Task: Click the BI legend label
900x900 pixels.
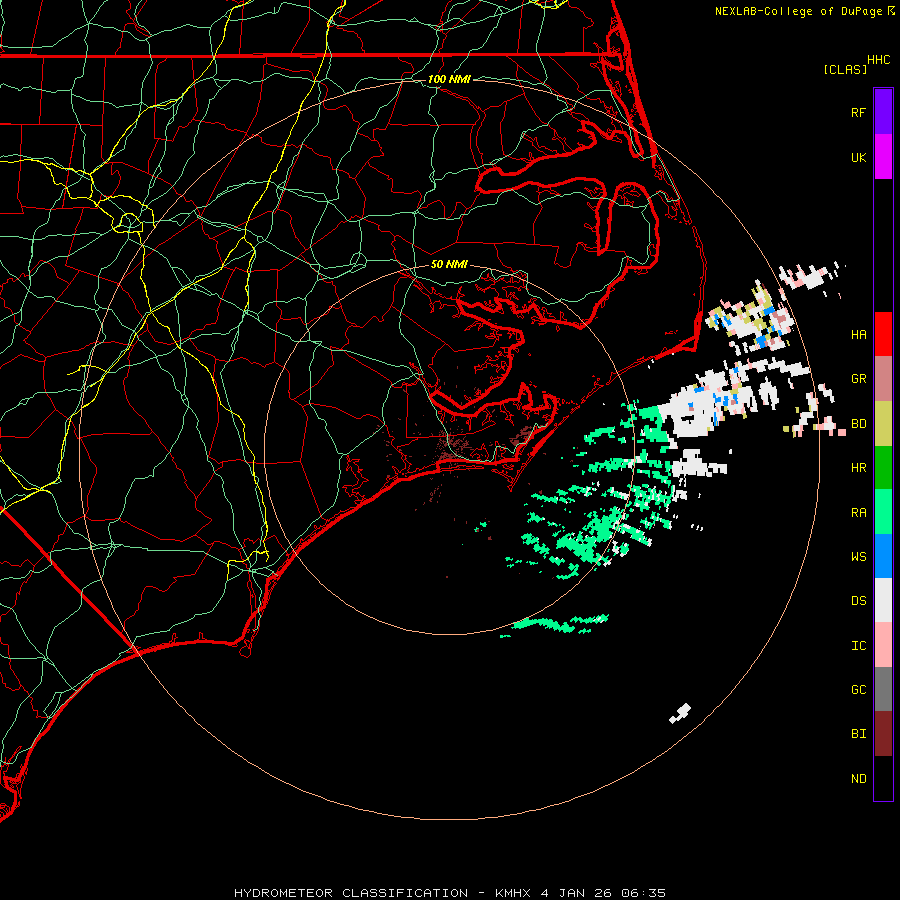Action: coord(858,734)
